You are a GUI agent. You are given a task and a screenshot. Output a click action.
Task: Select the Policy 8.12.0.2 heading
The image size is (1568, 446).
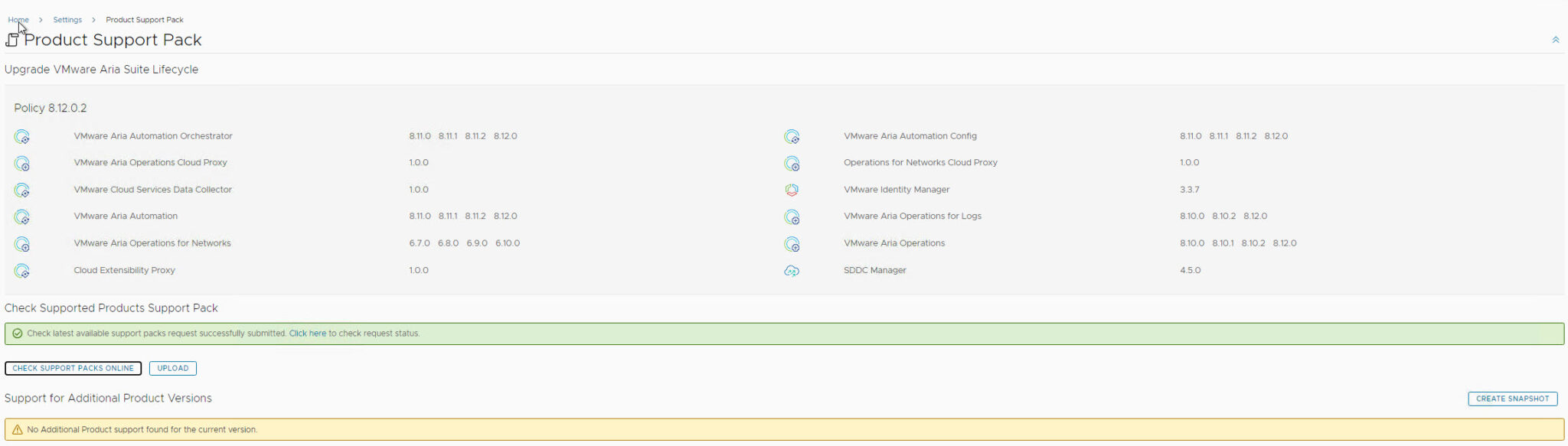coord(51,108)
